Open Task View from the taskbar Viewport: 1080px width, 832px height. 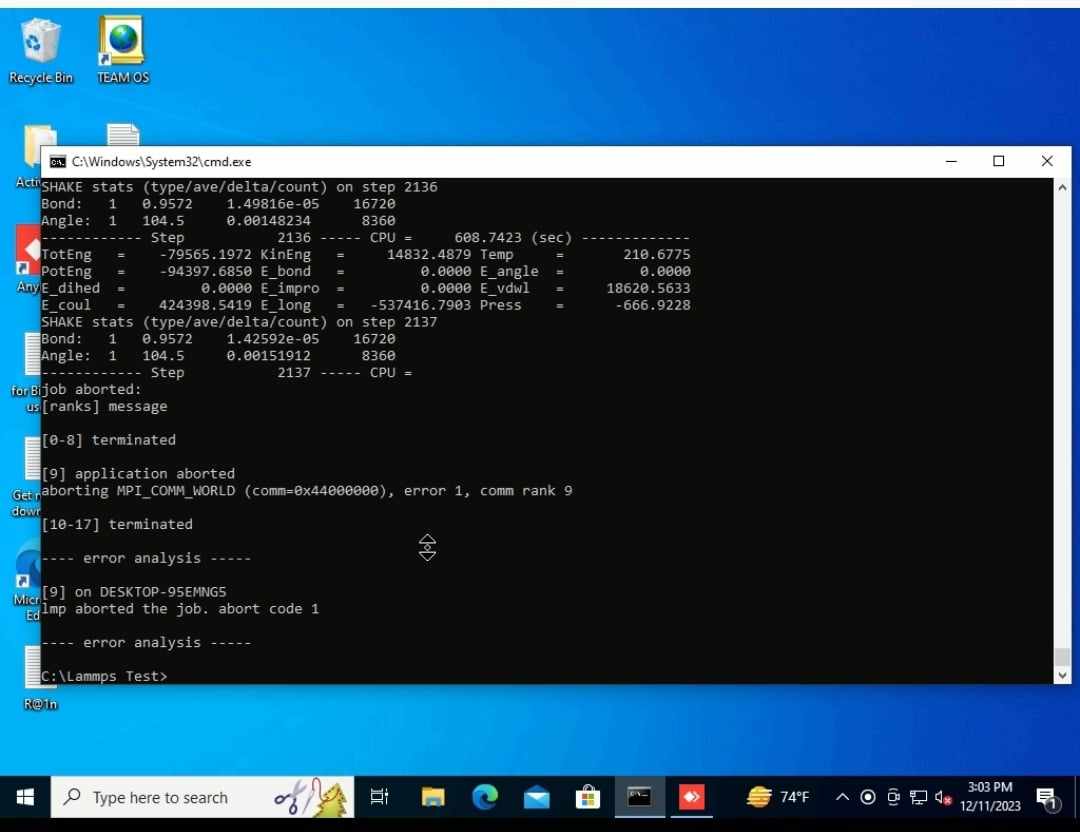coord(380,798)
